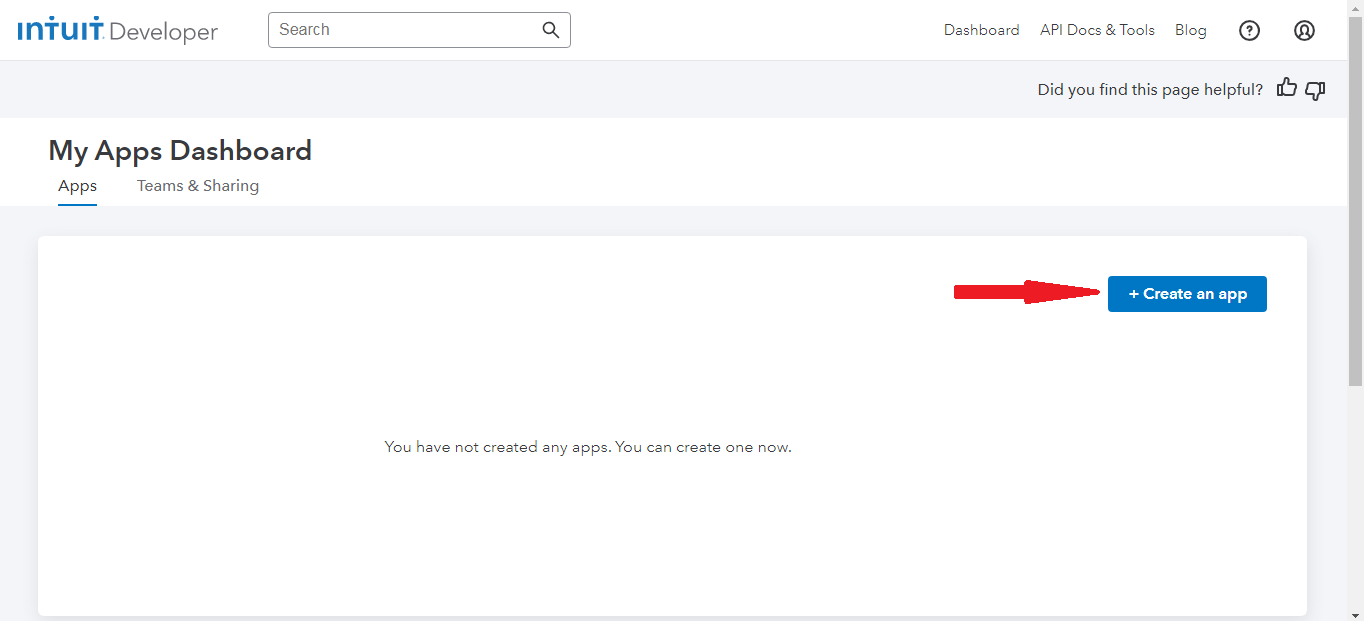This screenshot has height=621, width=1364.
Task: Open the help question mark icon
Action: [1249, 31]
